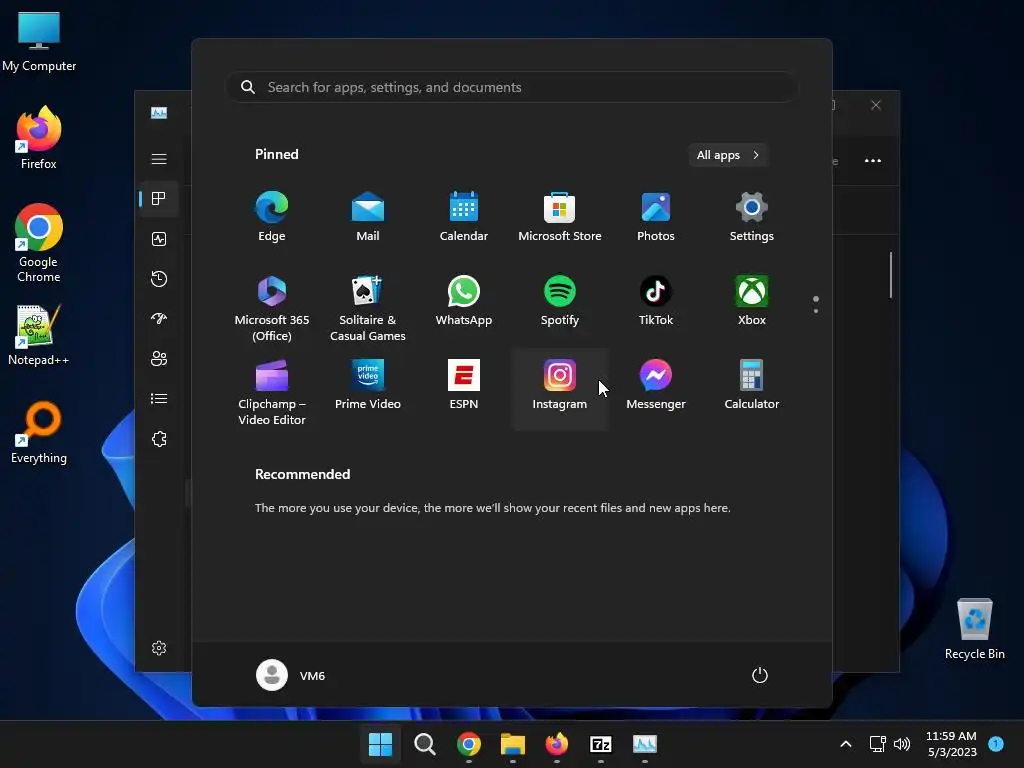
Task: Open Messenger
Action: (x=656, y=385)
